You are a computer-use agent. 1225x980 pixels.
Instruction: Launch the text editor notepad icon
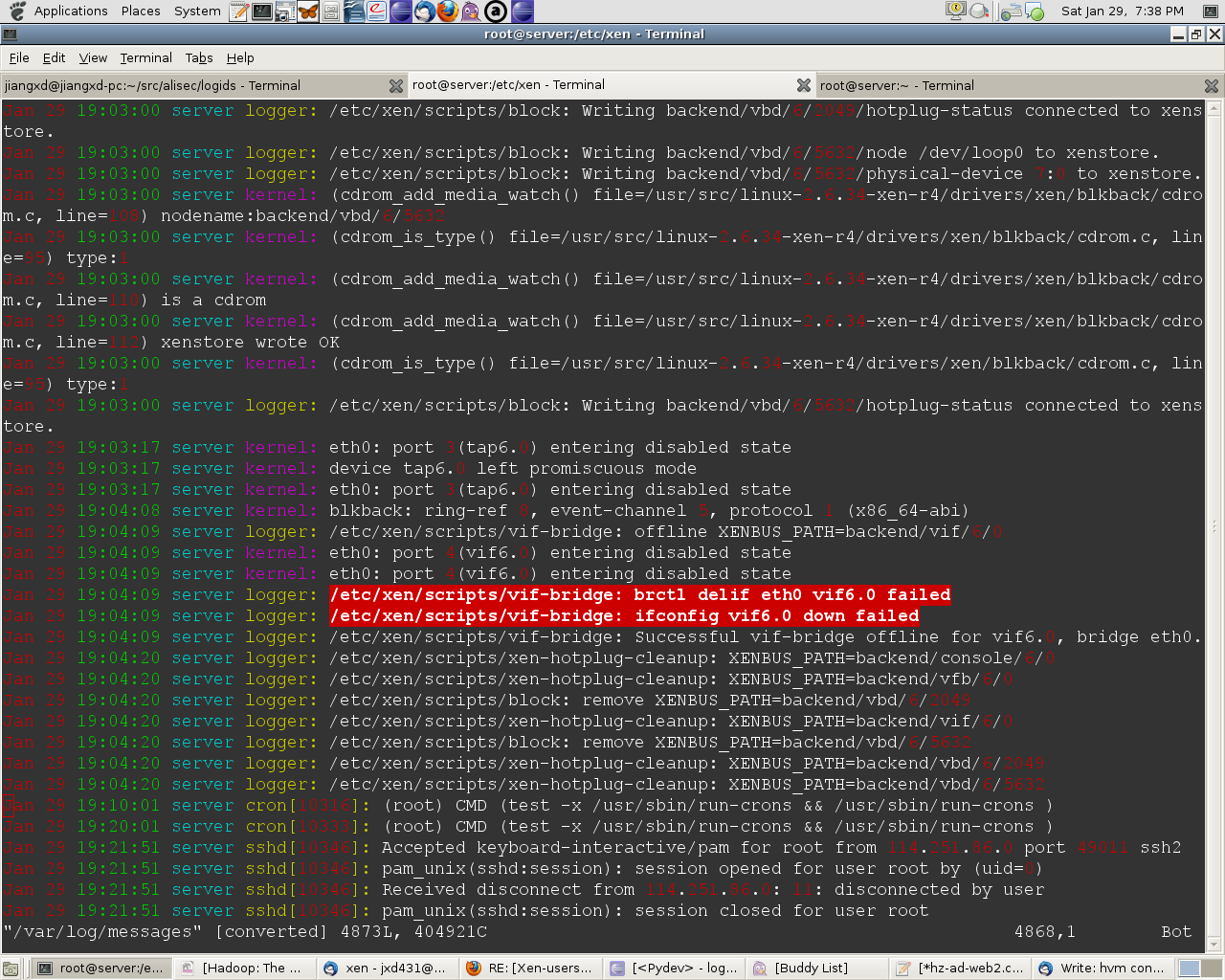[239, 11]
